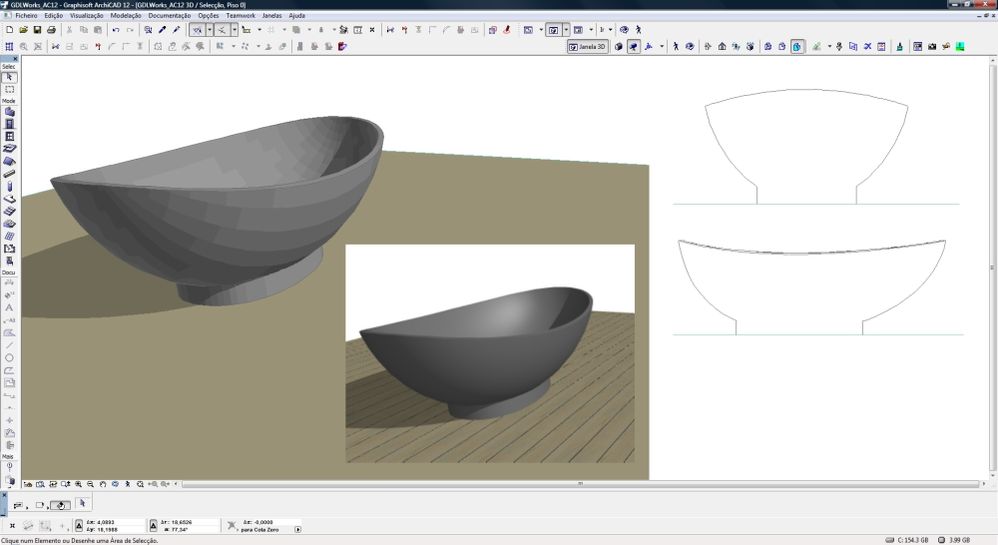Open the Teamwork menu

click(240, 16)
